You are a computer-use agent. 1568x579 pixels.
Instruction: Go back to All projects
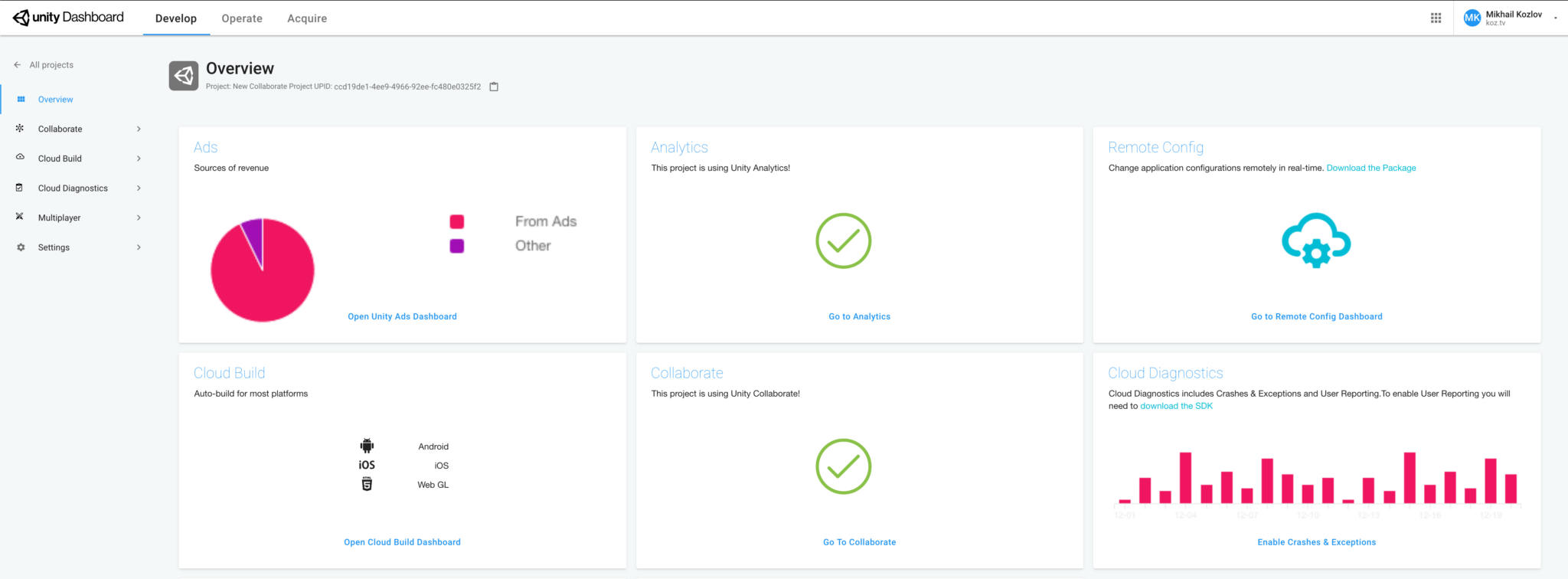point(51,65)
